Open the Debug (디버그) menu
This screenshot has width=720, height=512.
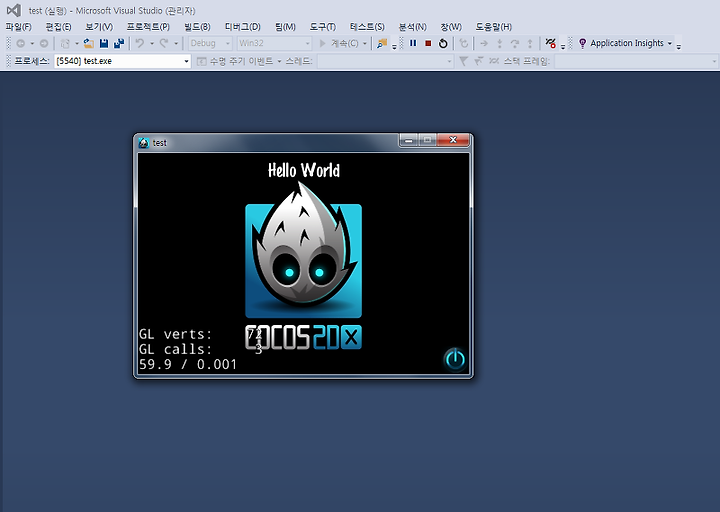[x=242, y=27]
